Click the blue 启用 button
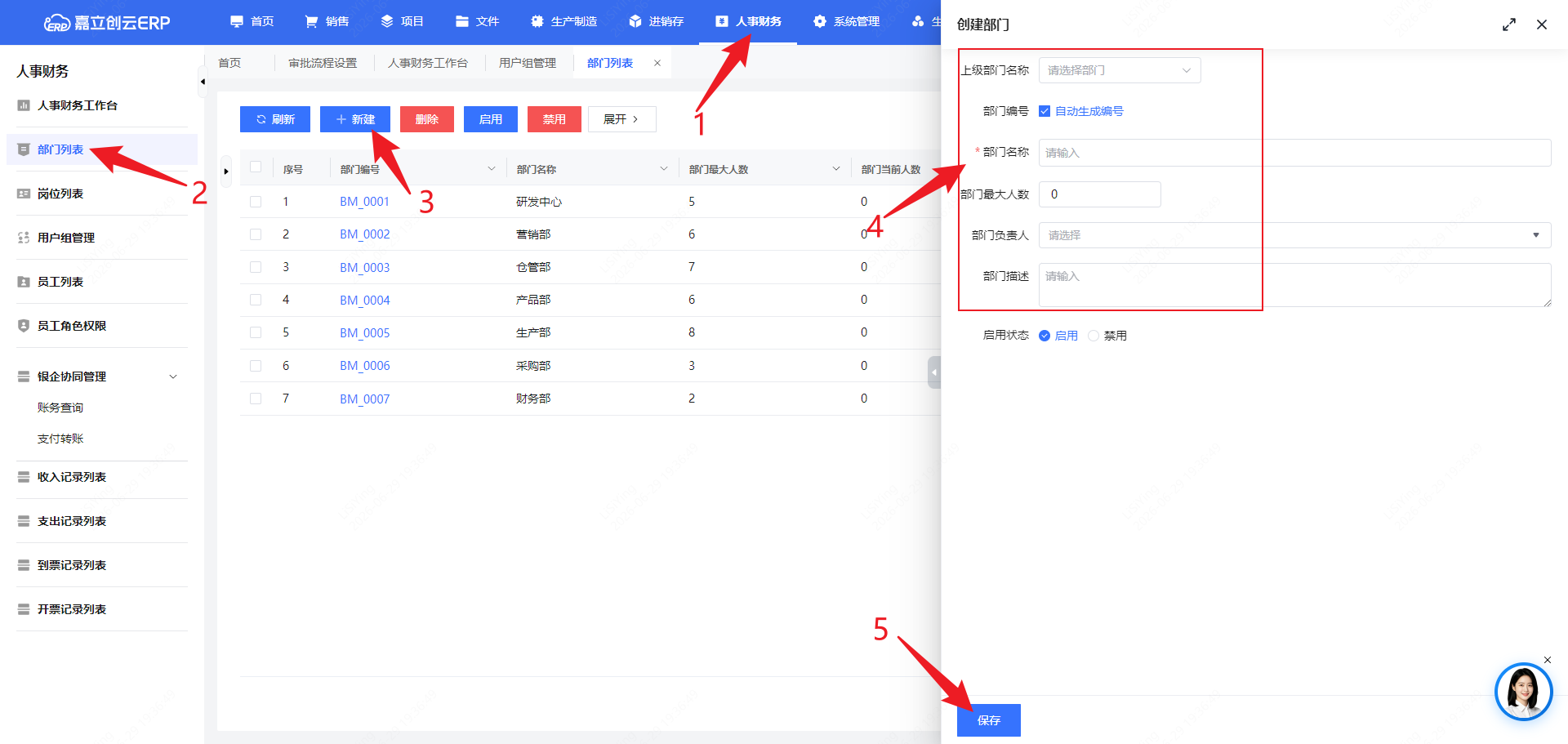The height and width of the screenshot is (744, 1568). pos(491,119)
